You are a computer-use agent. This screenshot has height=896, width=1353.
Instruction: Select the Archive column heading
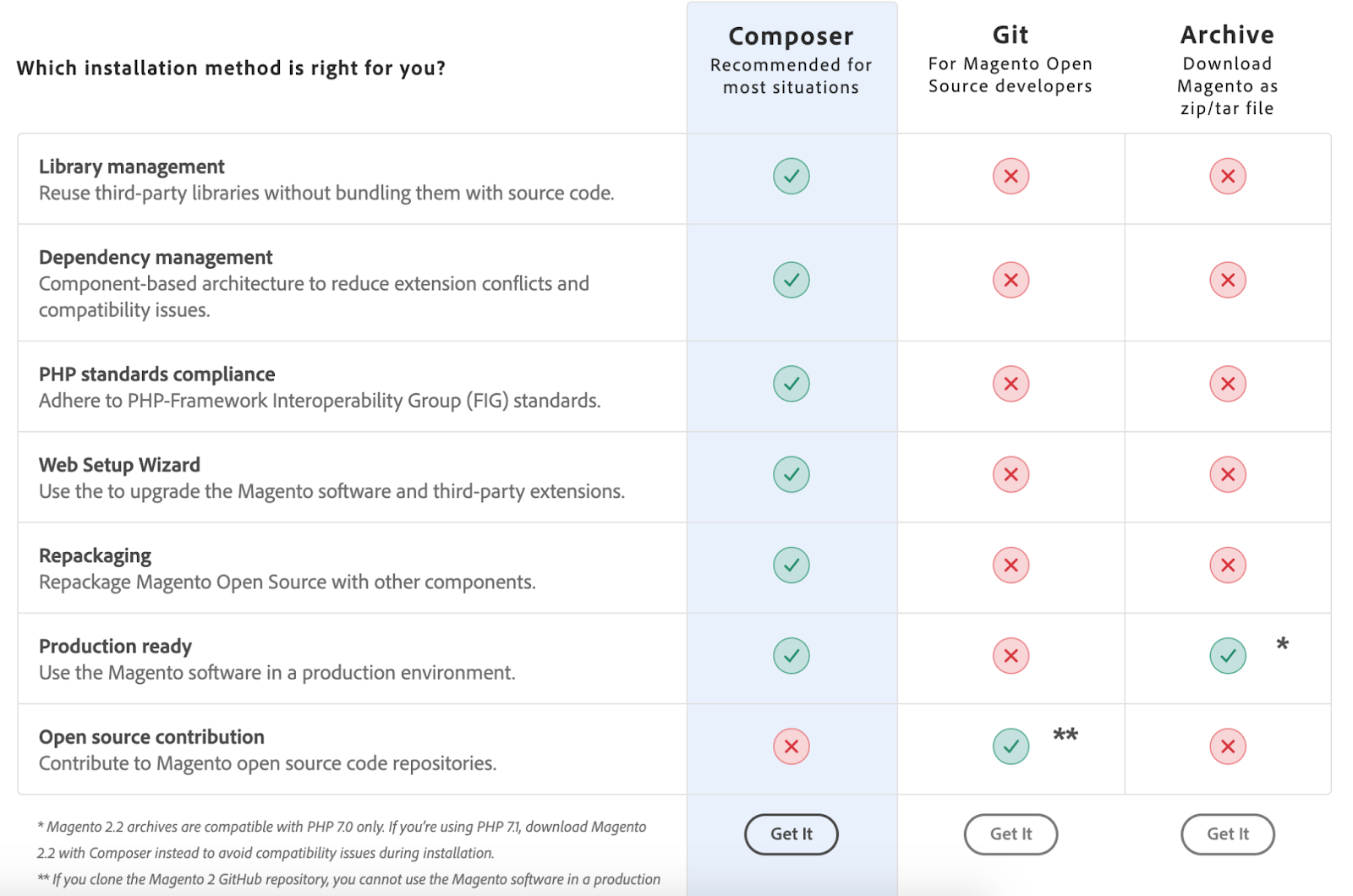pos(1227,35)
